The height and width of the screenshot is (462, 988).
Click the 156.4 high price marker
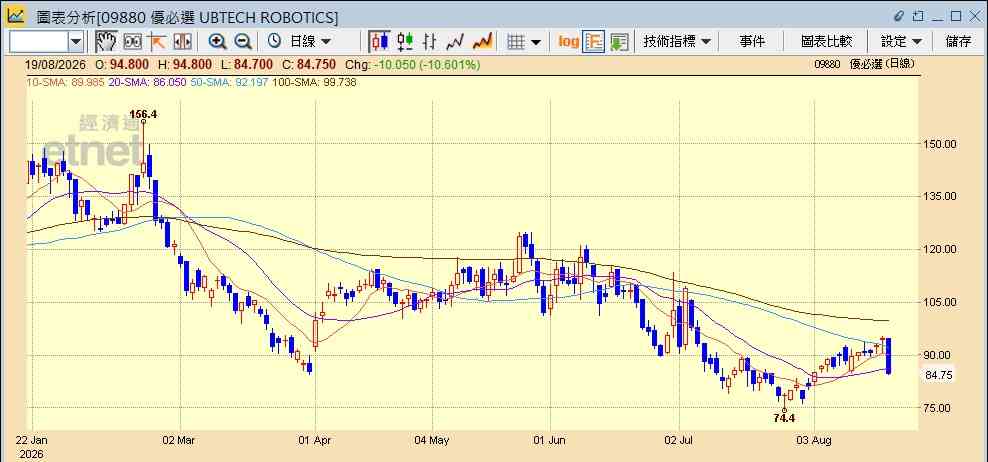(x=143, y=114)
